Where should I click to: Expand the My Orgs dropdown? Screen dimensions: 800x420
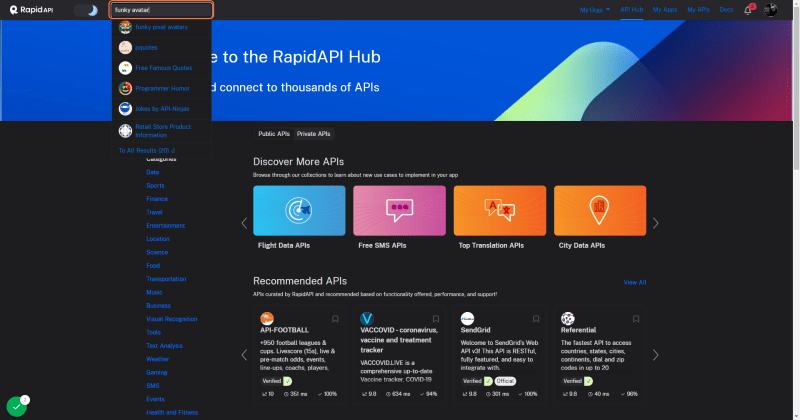coord(594,10)
